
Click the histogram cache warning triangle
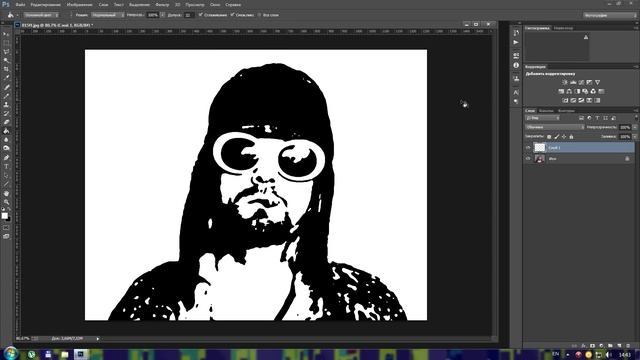(x=586, y=37)
